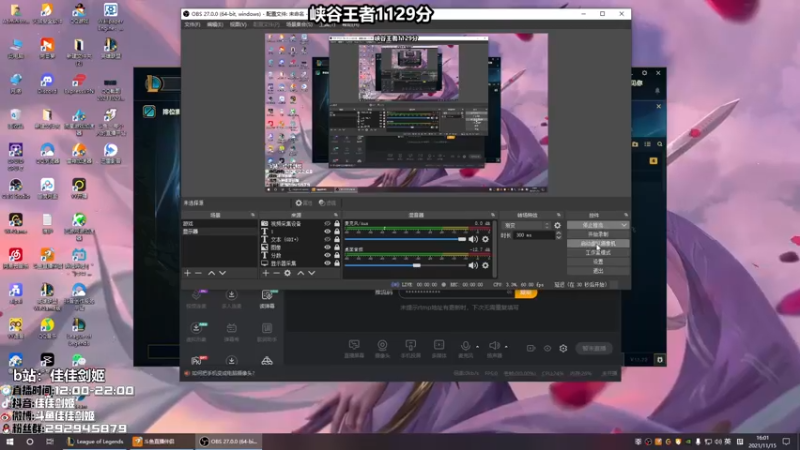Toggle preview eye icon in Douyu bar
This screenshot has width=800, height=450.
[x=547, y=348]
